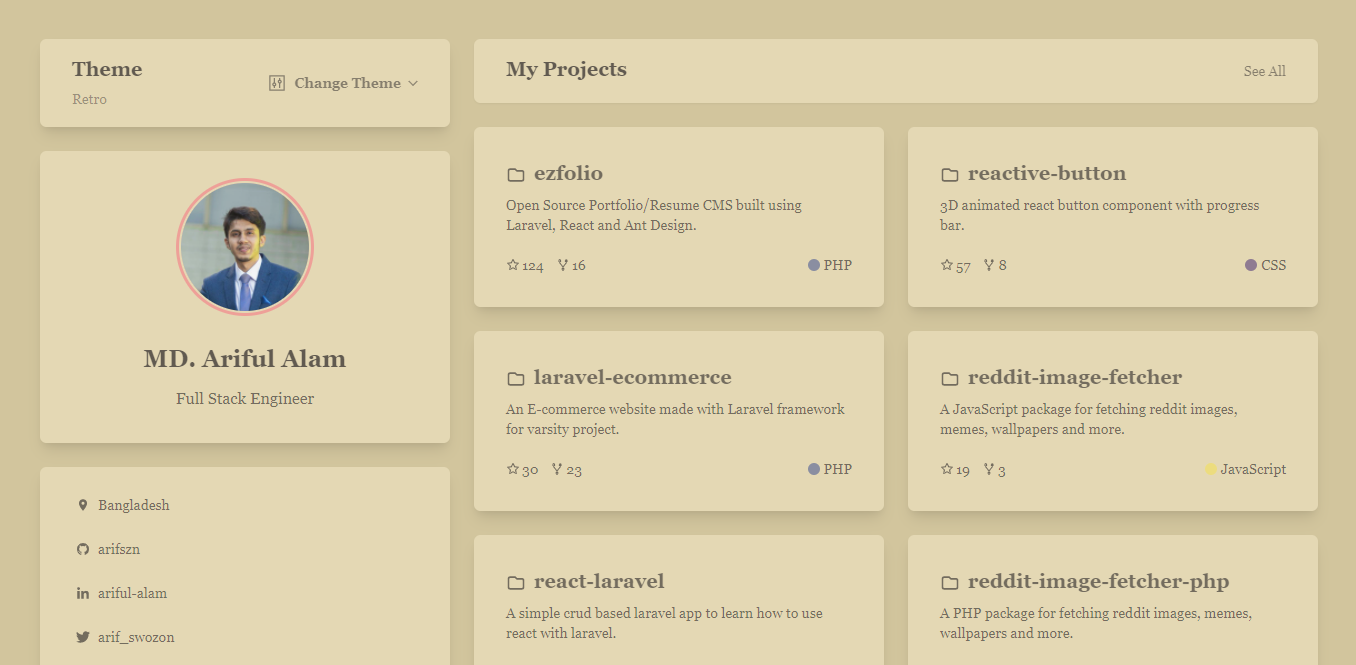
Task: Click the Twitter icon next to arif_swozon
Action: click(x=83, y=637)
